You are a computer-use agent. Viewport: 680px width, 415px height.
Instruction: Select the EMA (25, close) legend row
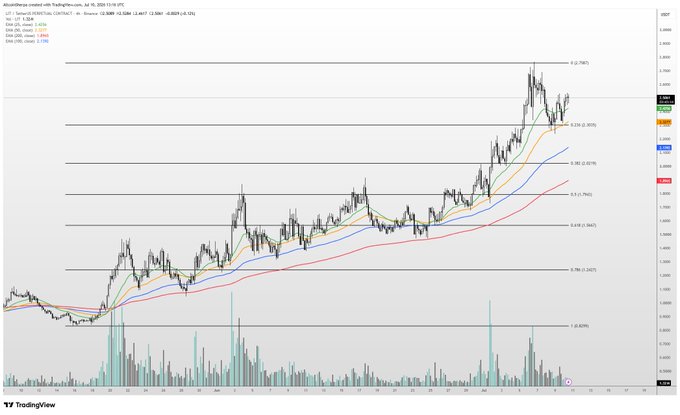pyautogui.click(x=26, y=25)
